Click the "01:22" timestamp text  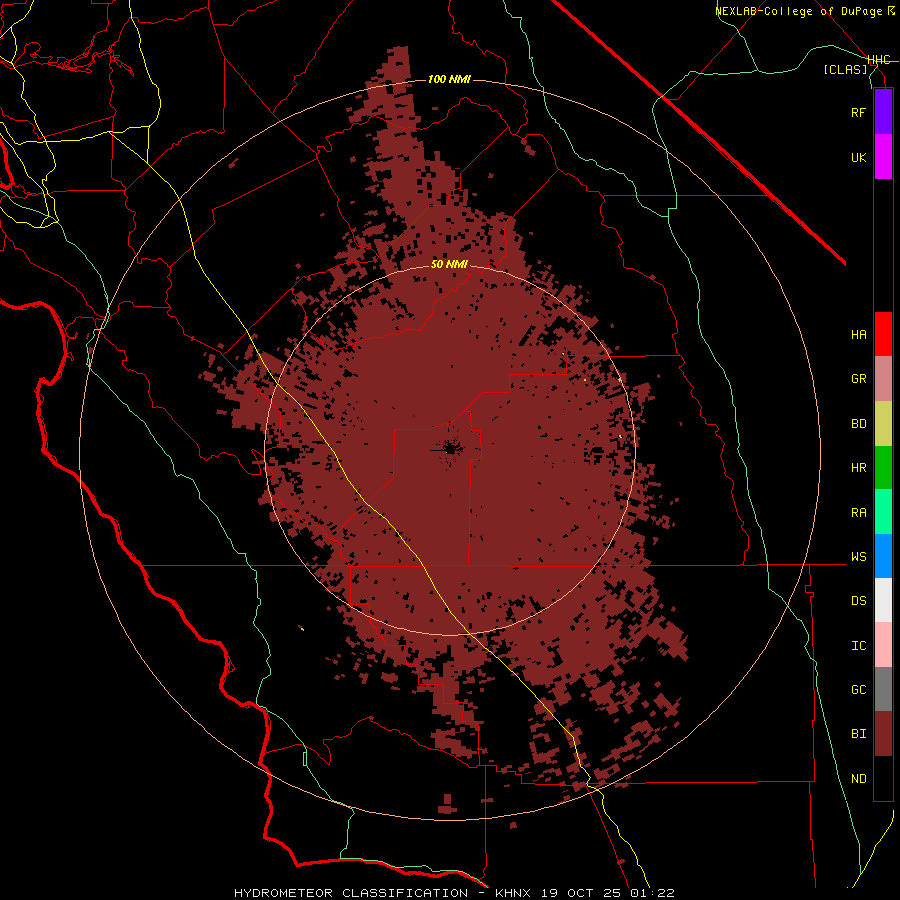[x=655, y=893]
